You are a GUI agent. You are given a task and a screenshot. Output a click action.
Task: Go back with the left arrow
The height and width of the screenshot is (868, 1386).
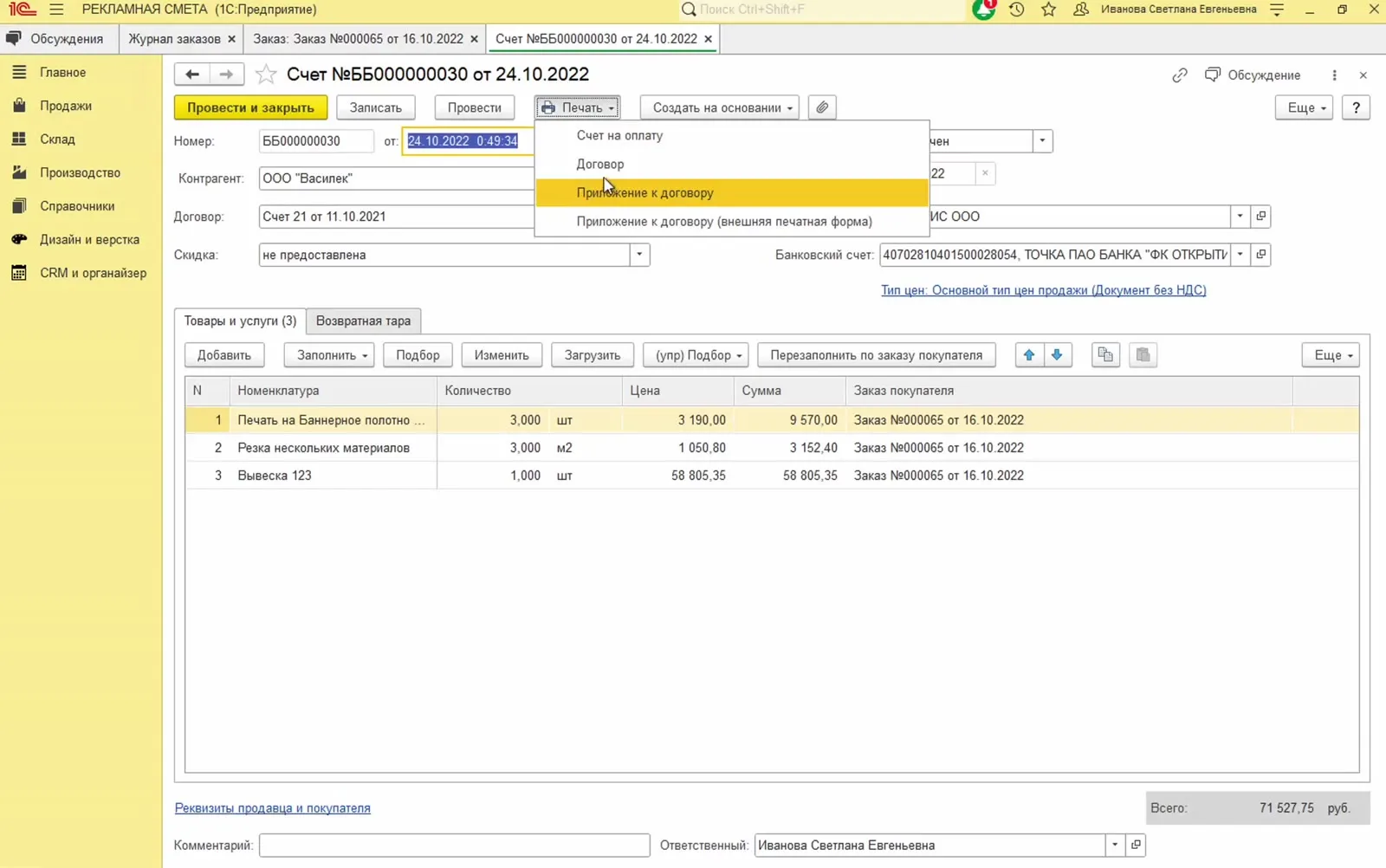click(x=192, y=74)
